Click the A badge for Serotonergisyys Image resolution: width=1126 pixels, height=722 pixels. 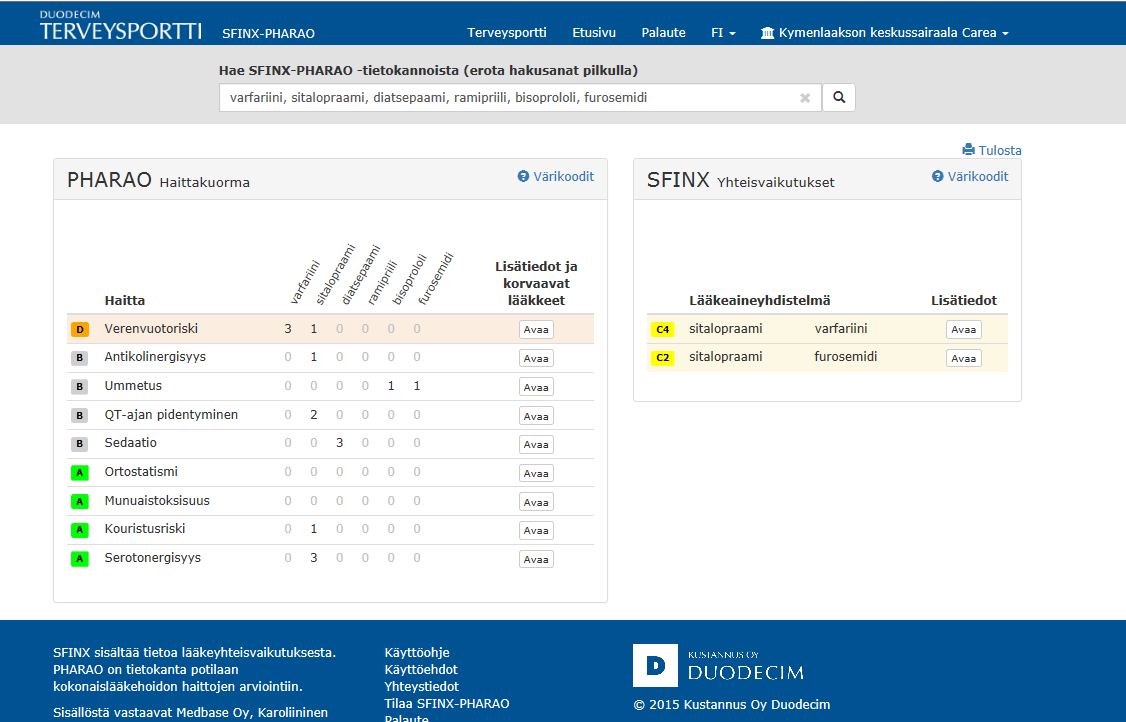80,559
